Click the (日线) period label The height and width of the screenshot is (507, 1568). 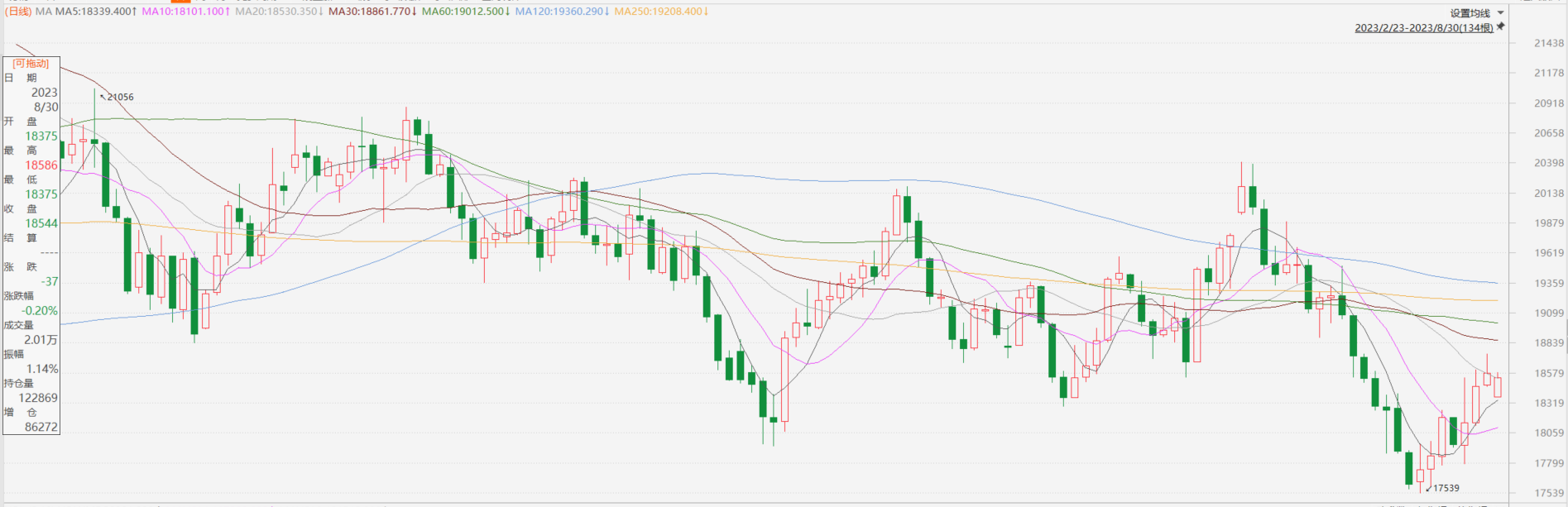tap(18, 12)
